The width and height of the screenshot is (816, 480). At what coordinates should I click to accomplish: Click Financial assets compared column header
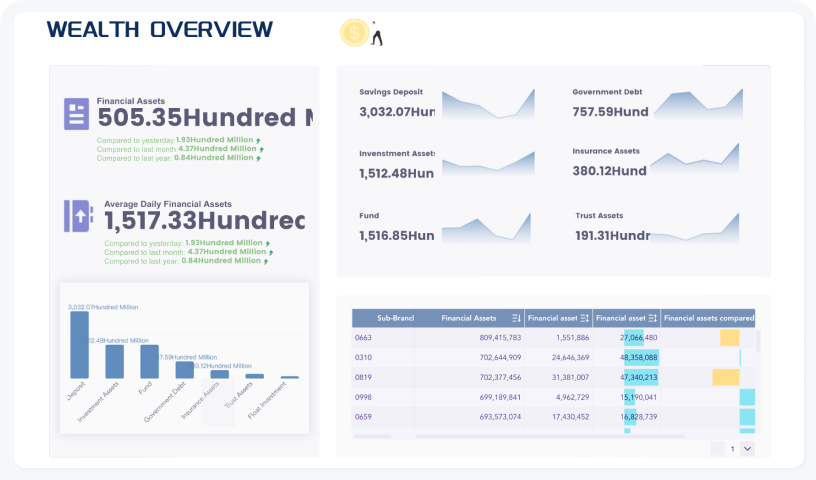coord(708,318)
